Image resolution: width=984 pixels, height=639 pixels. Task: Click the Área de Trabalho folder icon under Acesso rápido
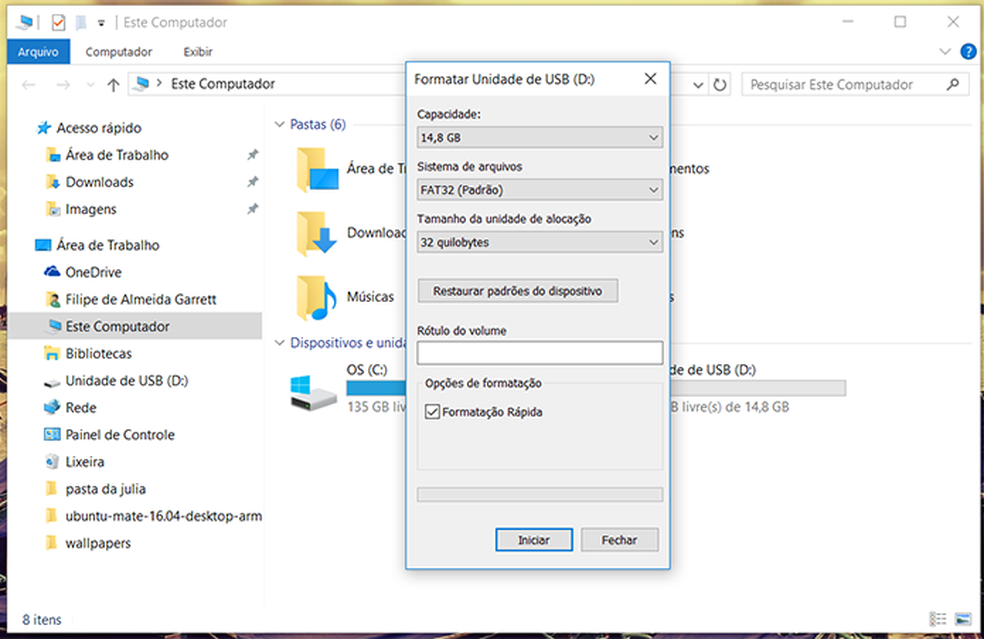53,155
